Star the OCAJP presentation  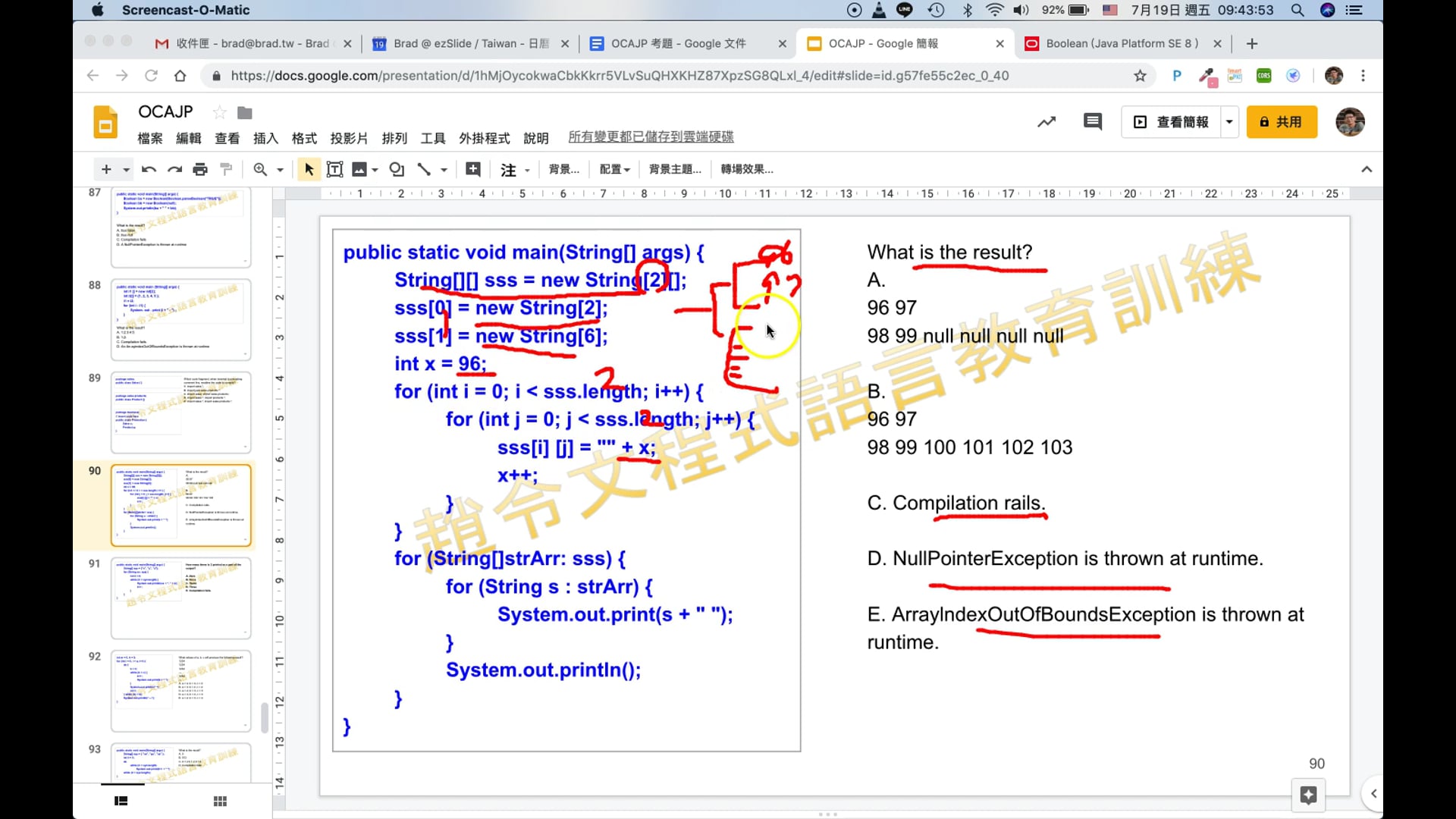220,112
